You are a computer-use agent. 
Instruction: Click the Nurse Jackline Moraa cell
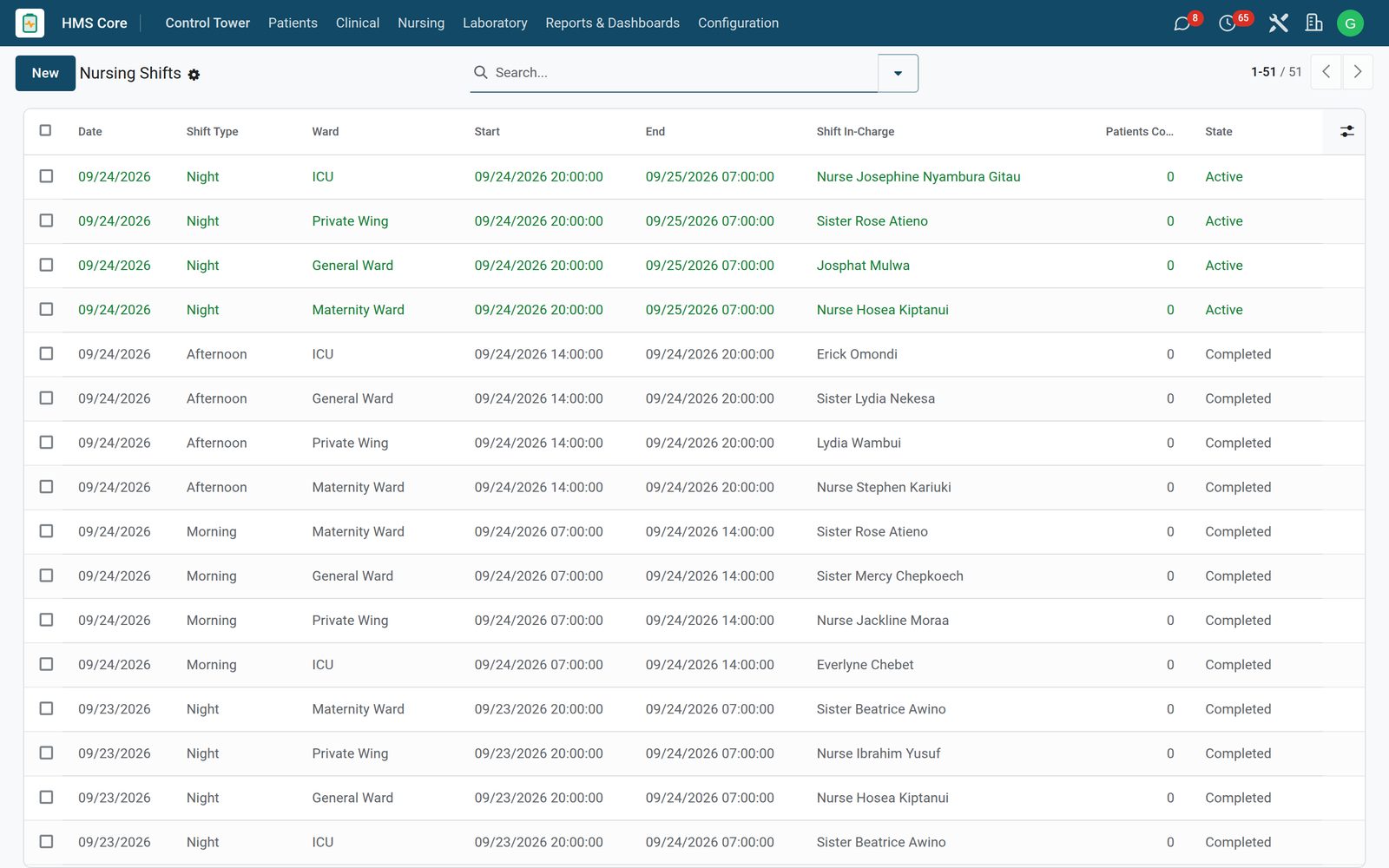[x=883, y=621]
